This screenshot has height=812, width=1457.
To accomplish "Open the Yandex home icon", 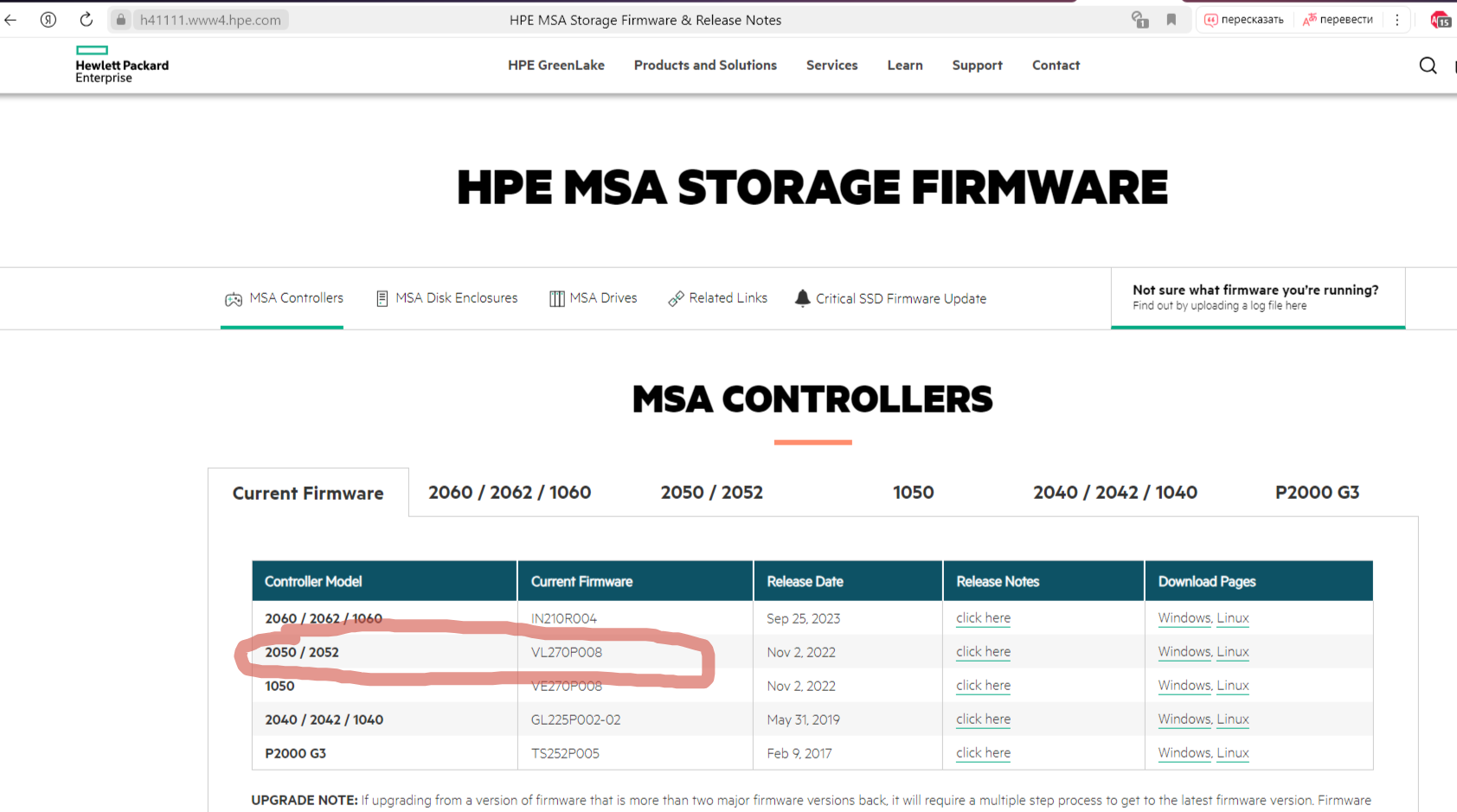I will (48, 20).
